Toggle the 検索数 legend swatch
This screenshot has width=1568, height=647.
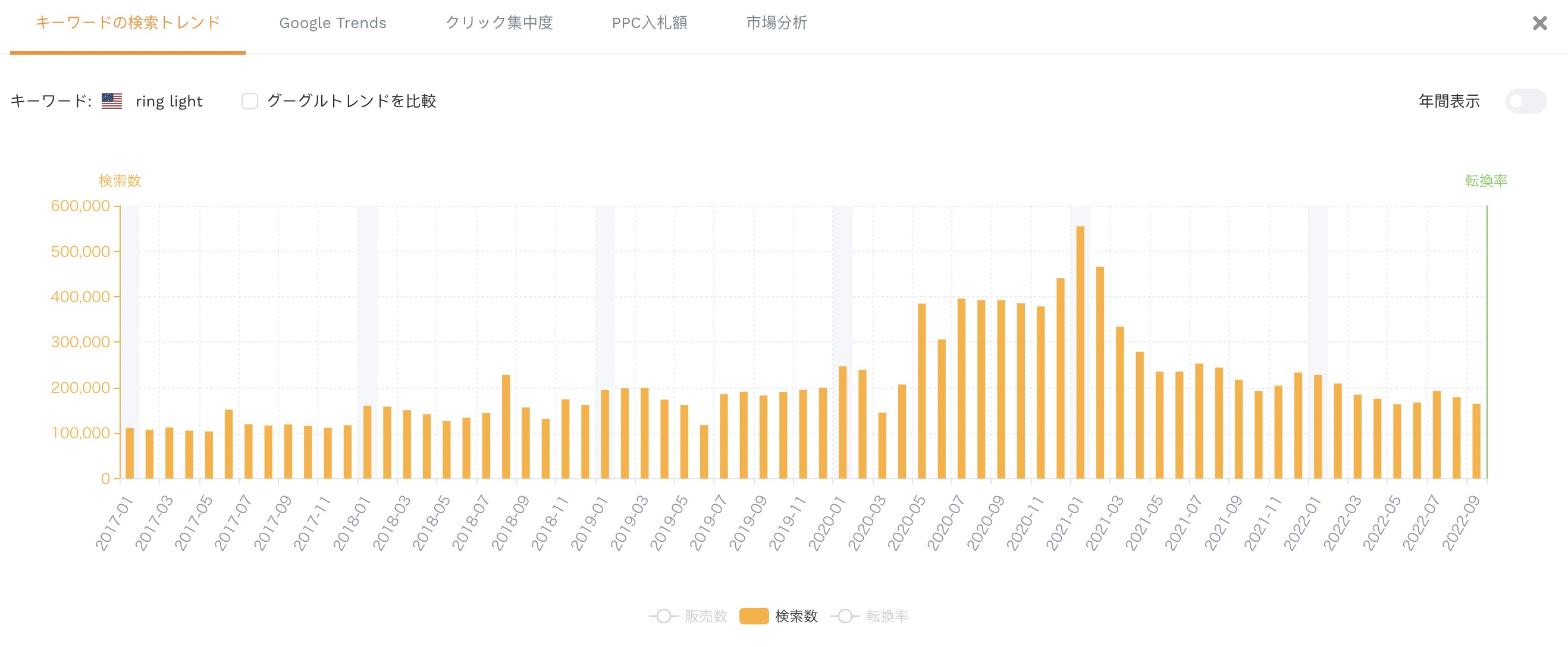(x=754, y=616)
